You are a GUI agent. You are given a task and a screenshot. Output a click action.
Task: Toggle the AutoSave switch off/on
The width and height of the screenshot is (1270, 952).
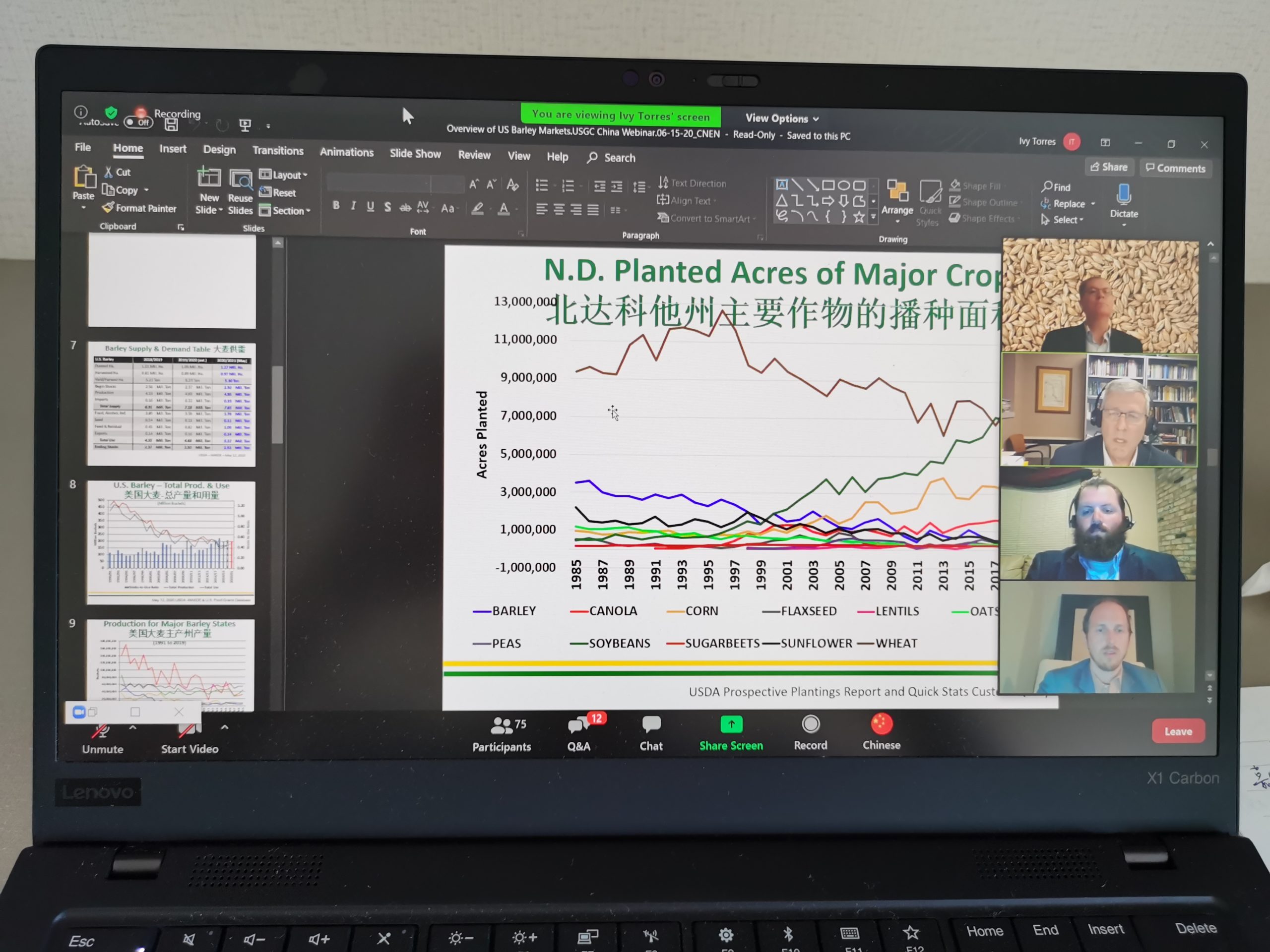pyautogui.click(x=138, y=122)
